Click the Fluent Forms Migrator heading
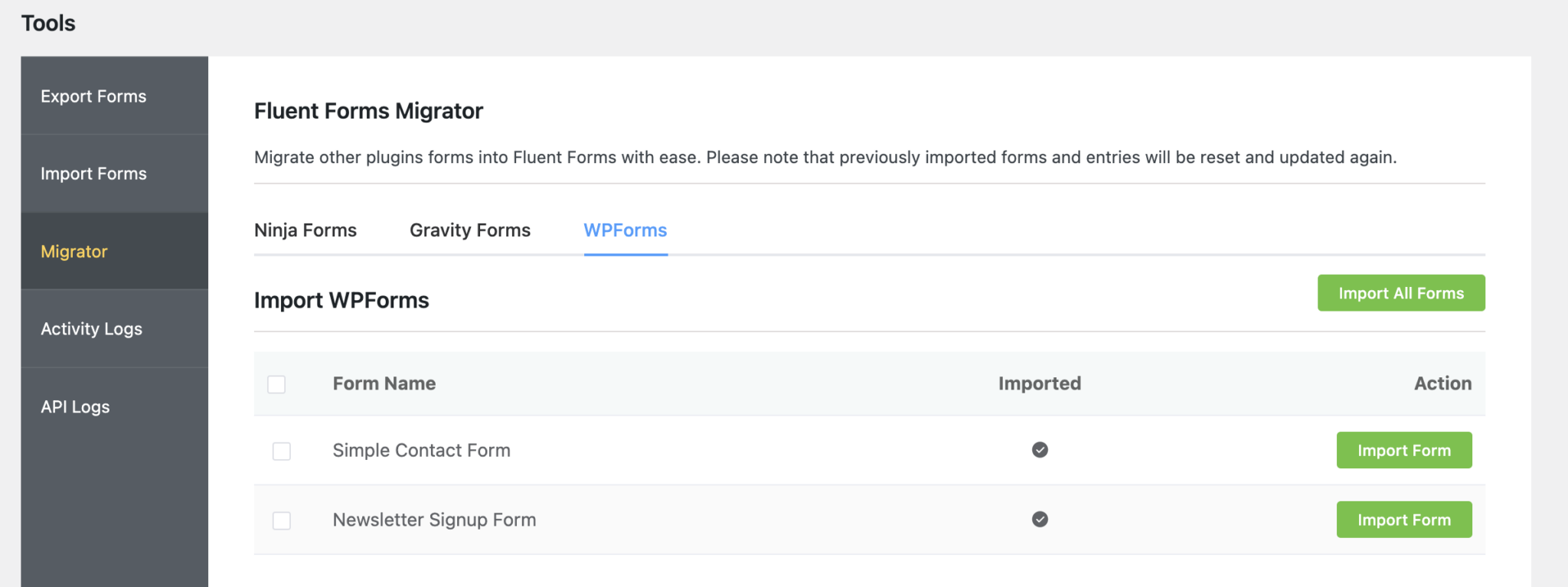 point(368,110)
